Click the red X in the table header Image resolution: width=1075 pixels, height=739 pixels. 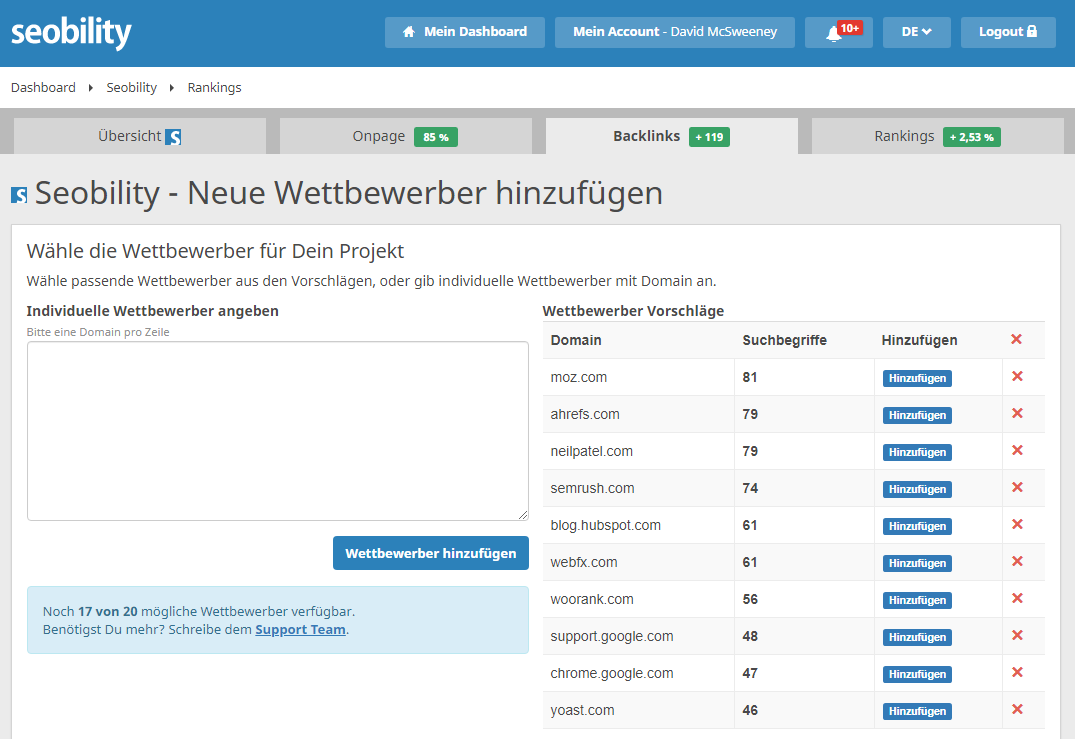tap(1016, 339)
